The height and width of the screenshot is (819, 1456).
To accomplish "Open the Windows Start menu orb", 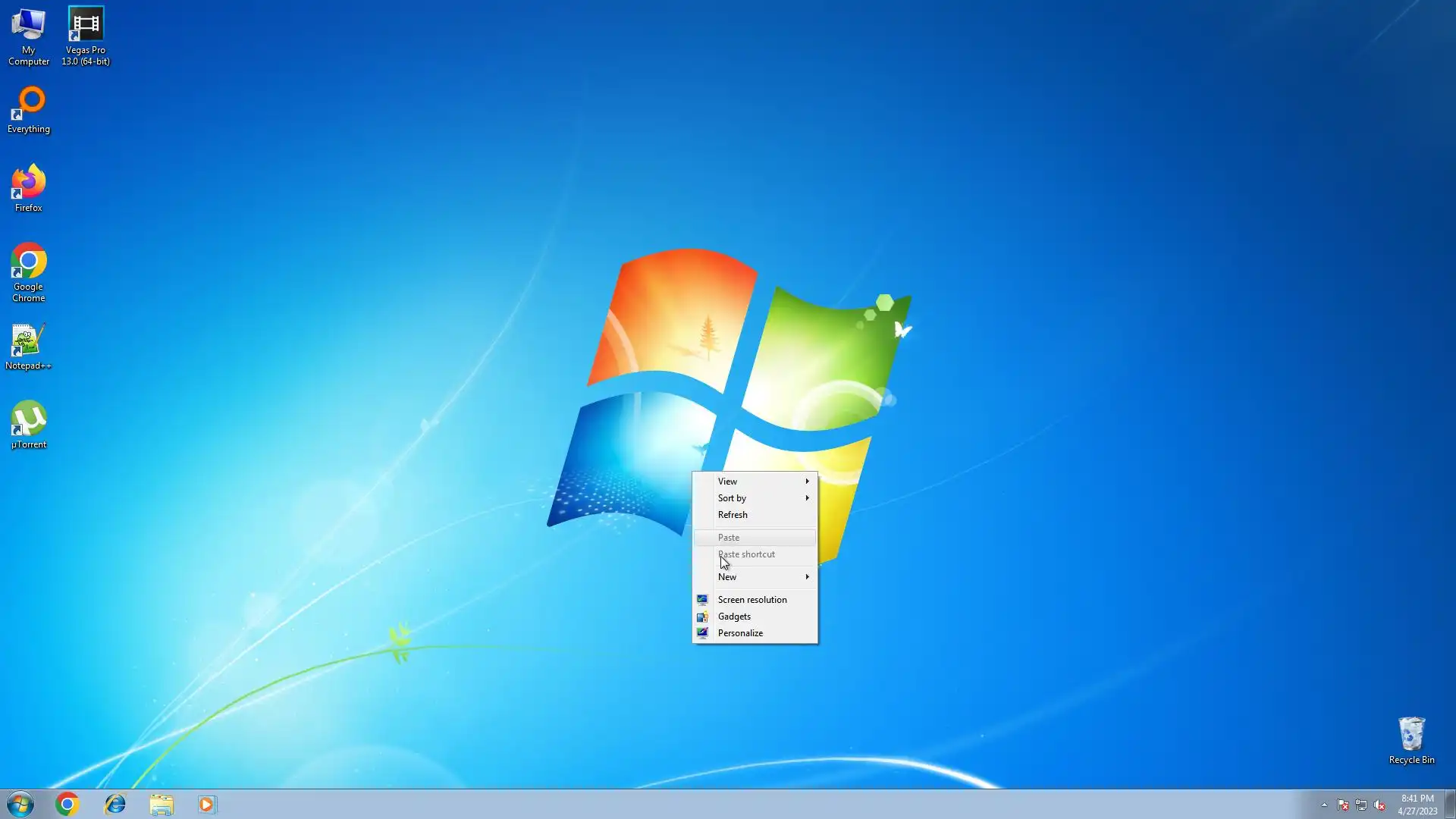I will (20, 804).
